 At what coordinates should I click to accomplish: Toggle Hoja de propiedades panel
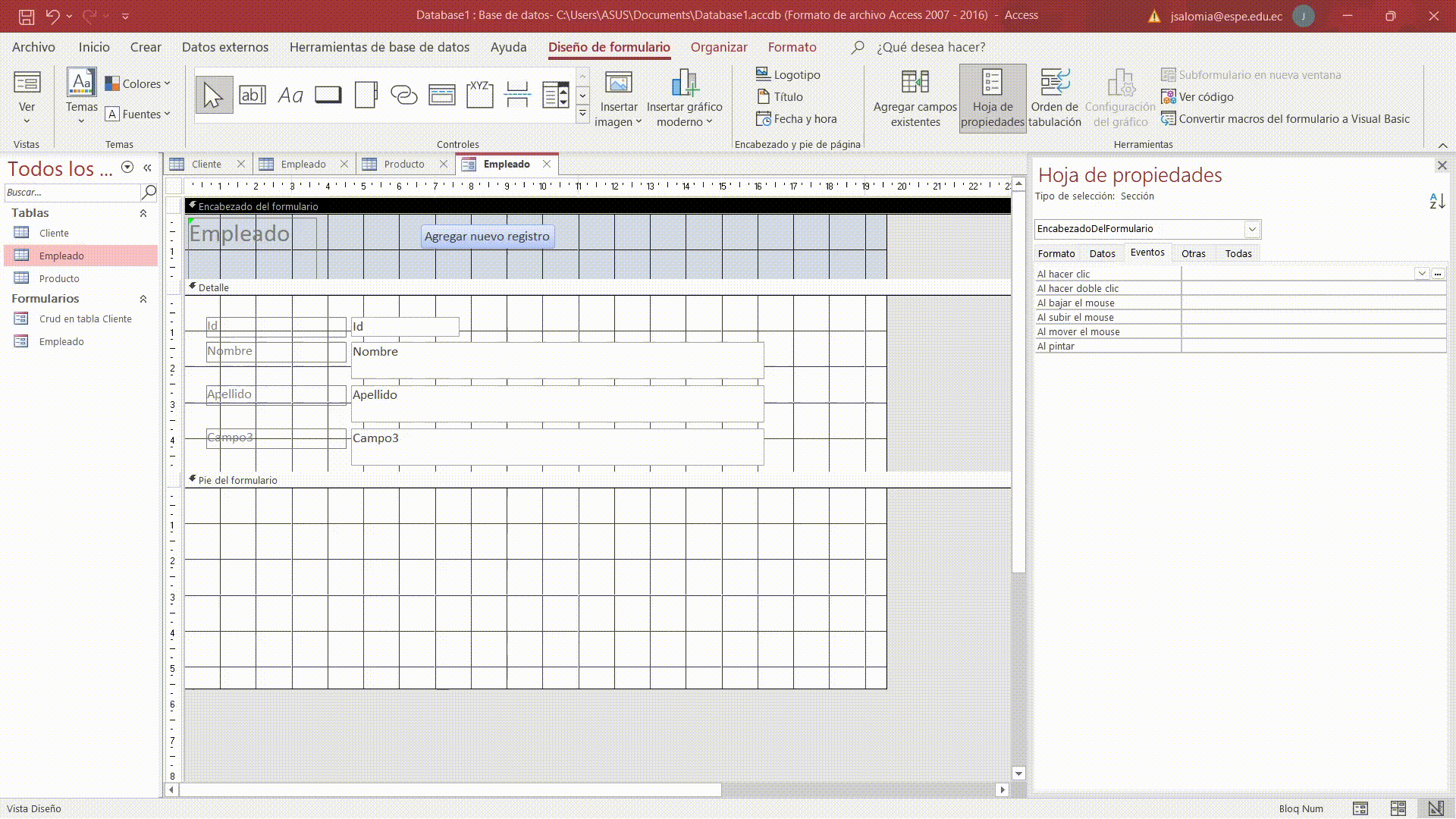tap(993, 99)
